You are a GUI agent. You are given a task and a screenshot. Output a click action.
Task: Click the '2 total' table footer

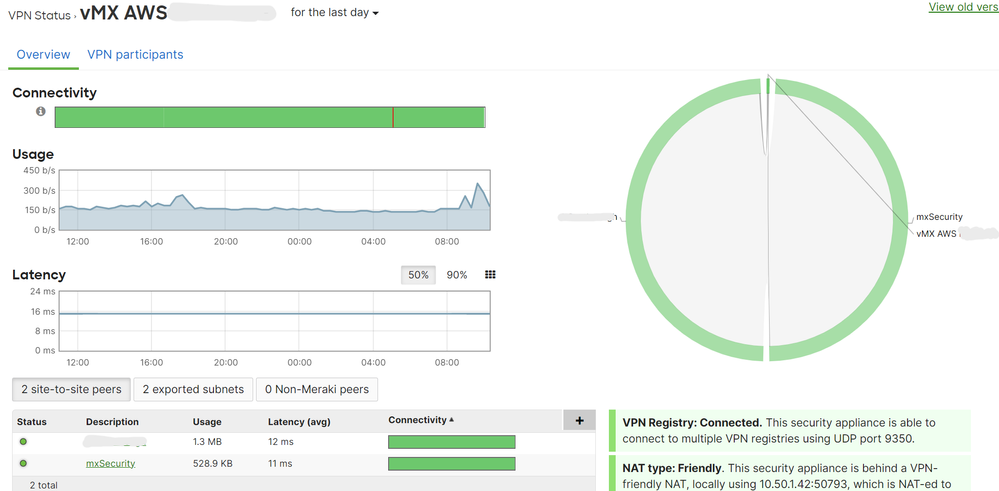click(x=43, y=485)
